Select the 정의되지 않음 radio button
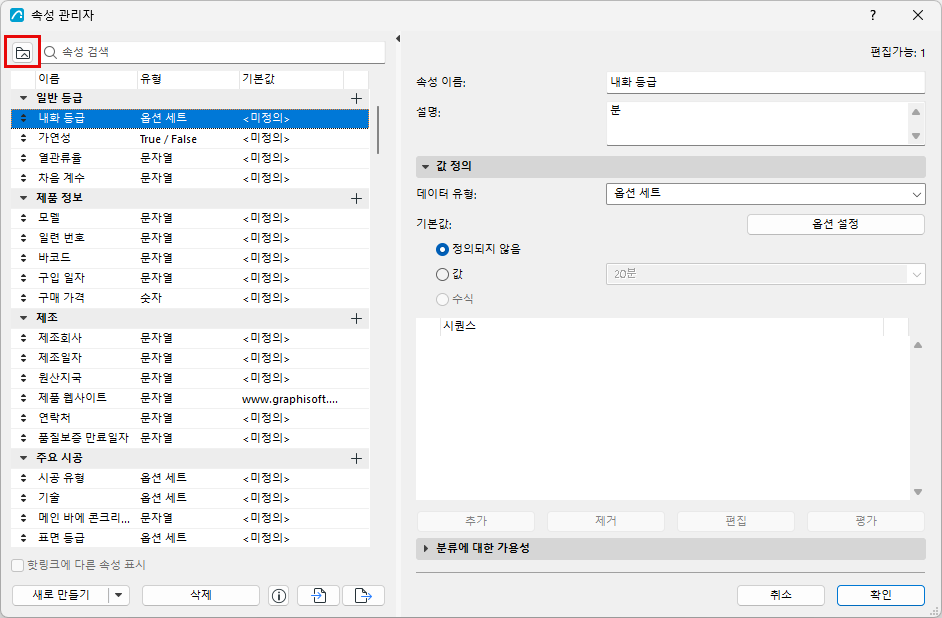Screen dimensions: 942x618 442,249
